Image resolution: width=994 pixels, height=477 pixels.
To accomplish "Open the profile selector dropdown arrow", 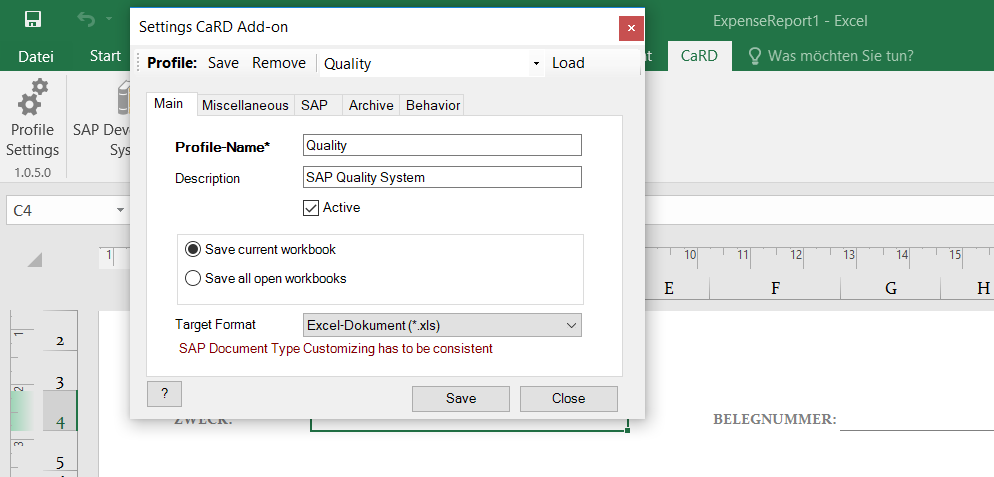I will (x=536, y=63).
